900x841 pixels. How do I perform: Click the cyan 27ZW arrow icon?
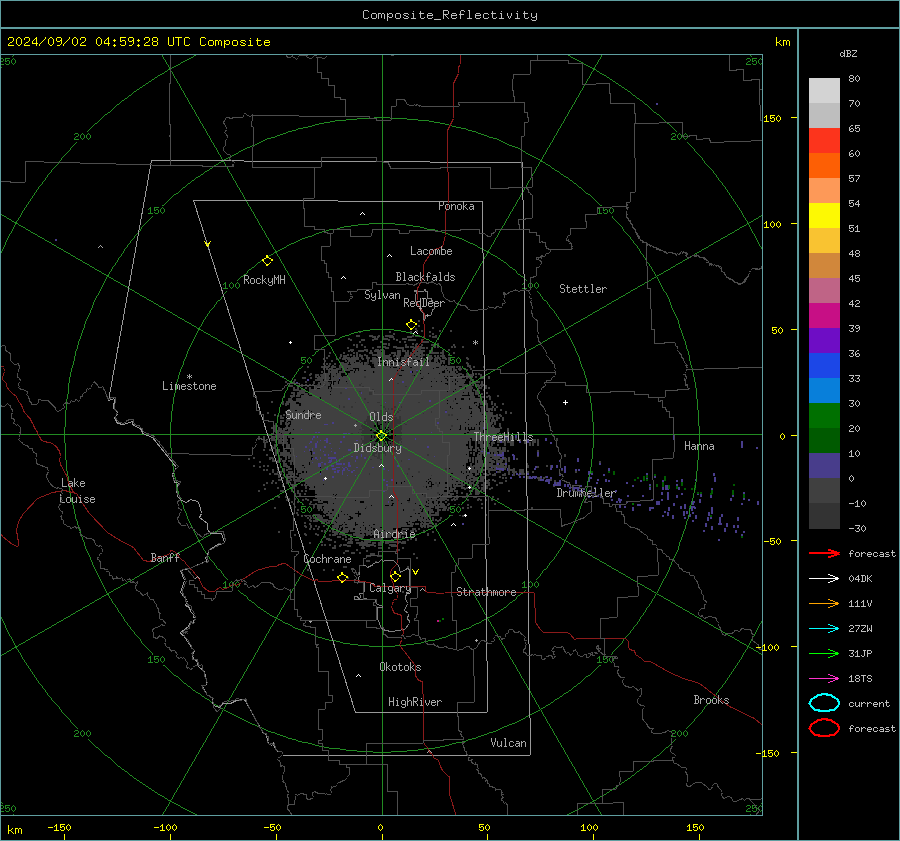[x=824, y=629]
